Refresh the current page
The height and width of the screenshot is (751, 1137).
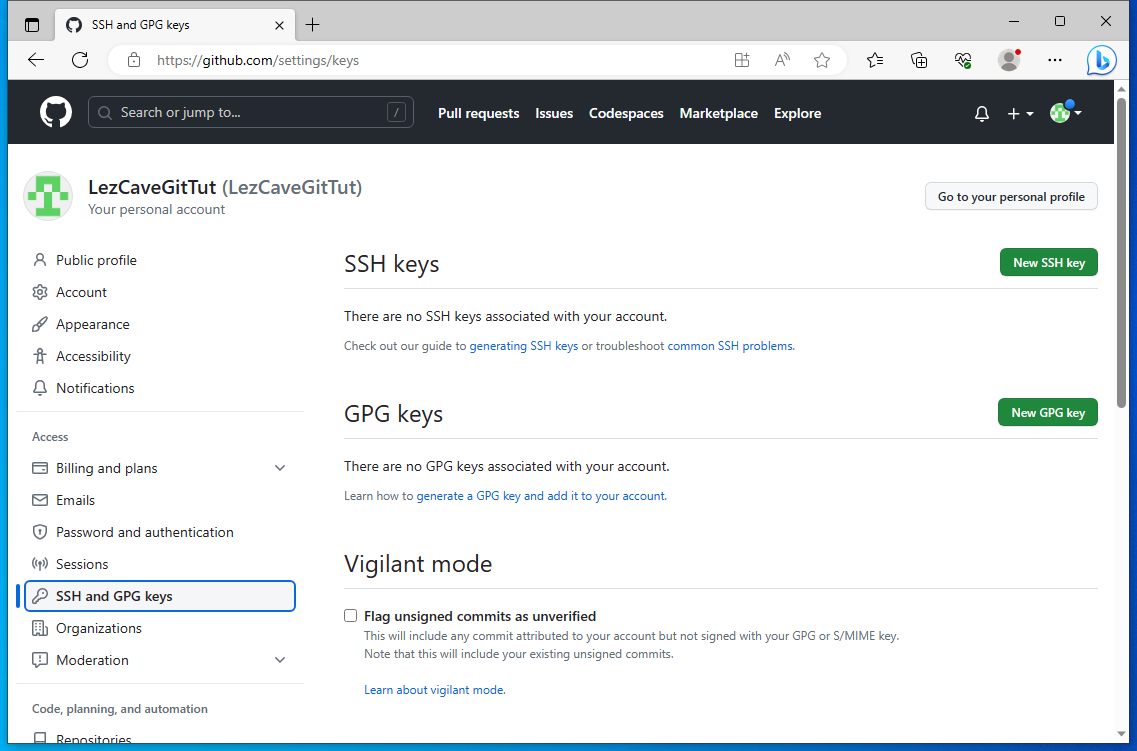pyautogui.click(x=80, y=60)
